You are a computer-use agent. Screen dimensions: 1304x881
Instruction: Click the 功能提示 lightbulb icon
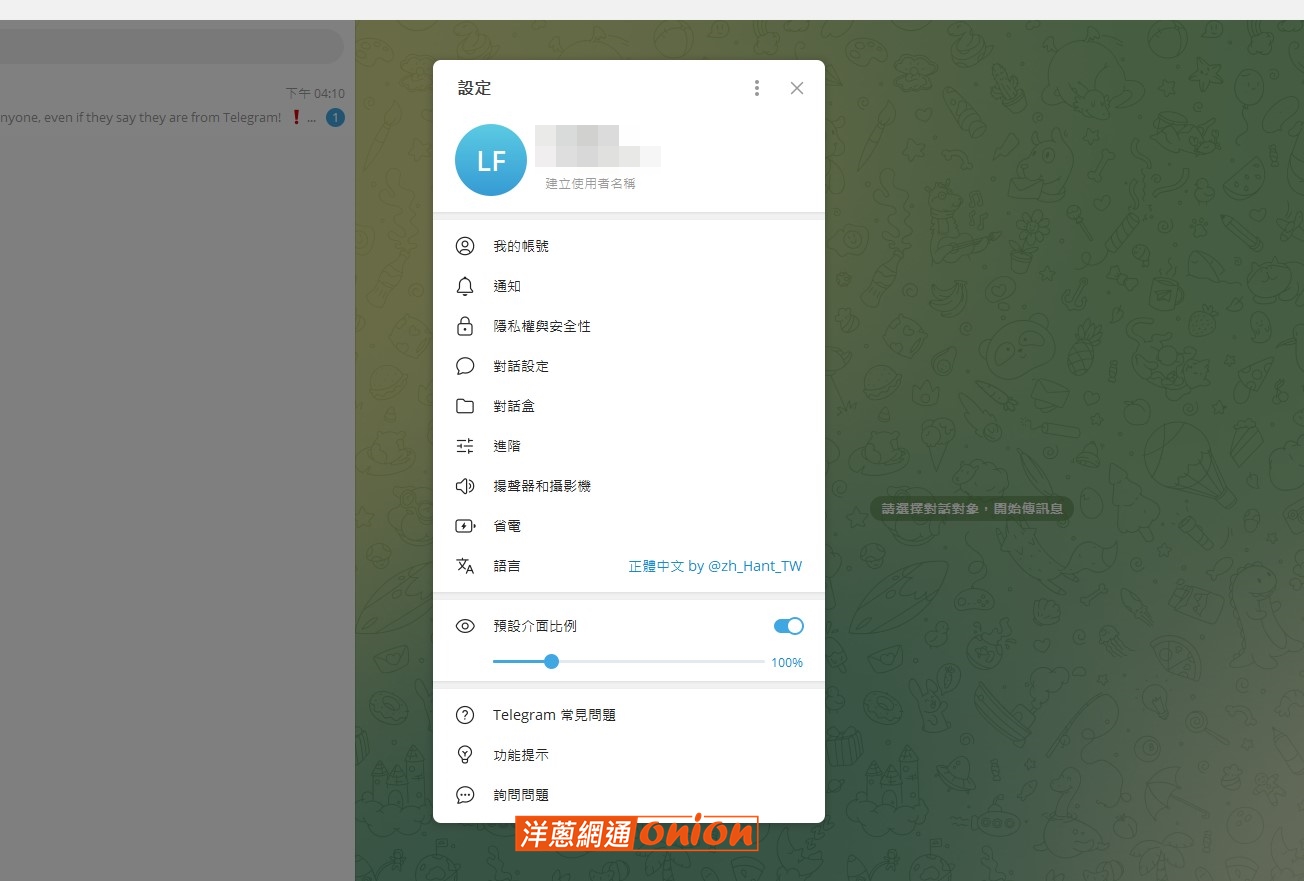465,755
